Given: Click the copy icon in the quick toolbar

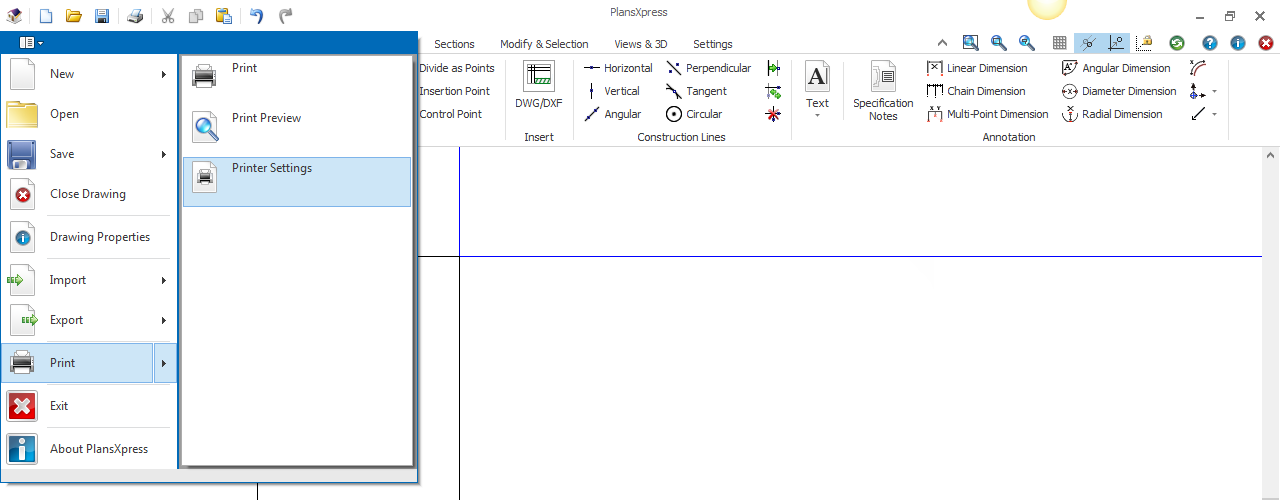Looking at the screenshot, I should click(196, 16).
